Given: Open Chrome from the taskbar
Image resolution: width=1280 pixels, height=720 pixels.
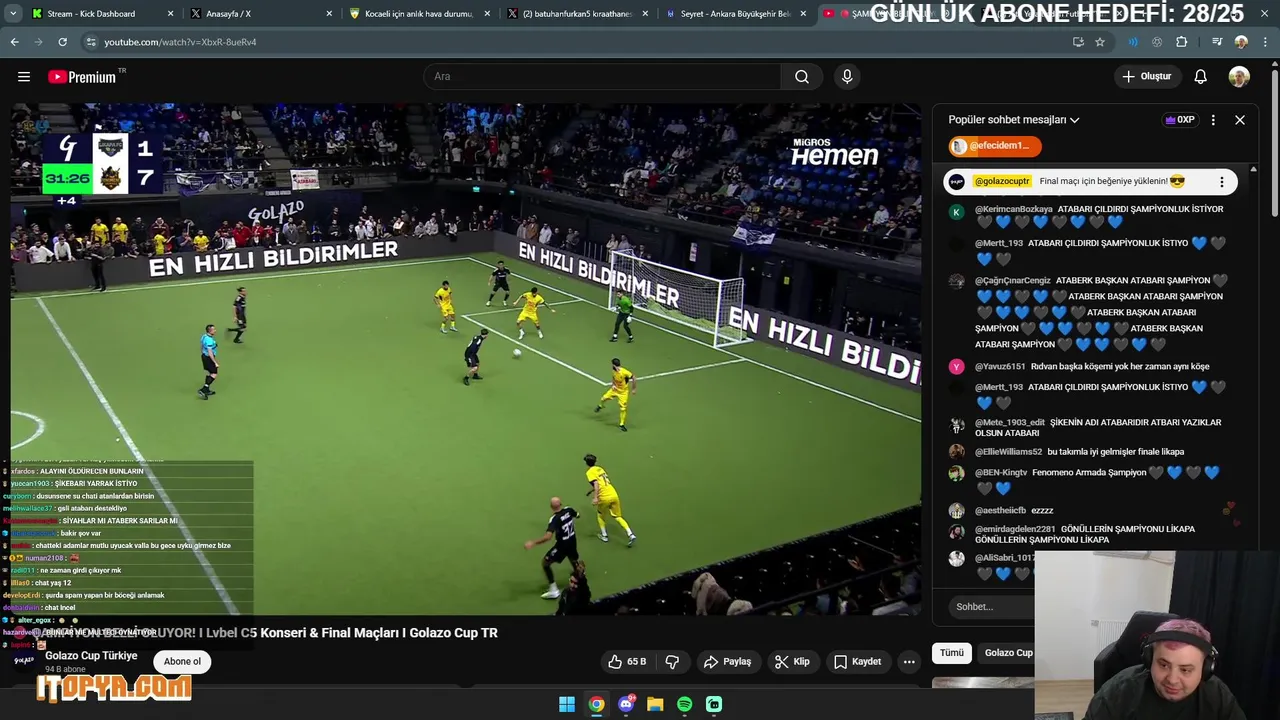Looking at the screenshot, I should [596, 704].
